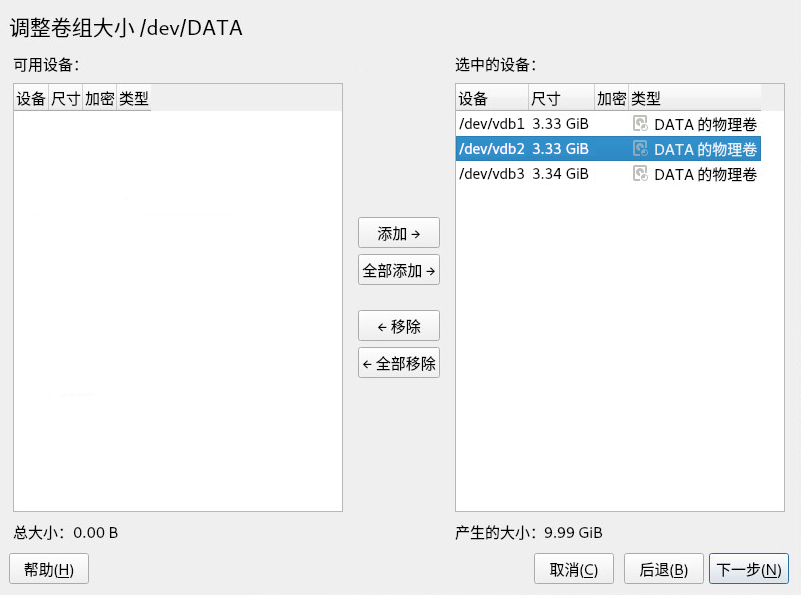Click the physical volume icon for /dev/vdb3
This screenshot has height=595, width=801.
(x=640, y=174)
